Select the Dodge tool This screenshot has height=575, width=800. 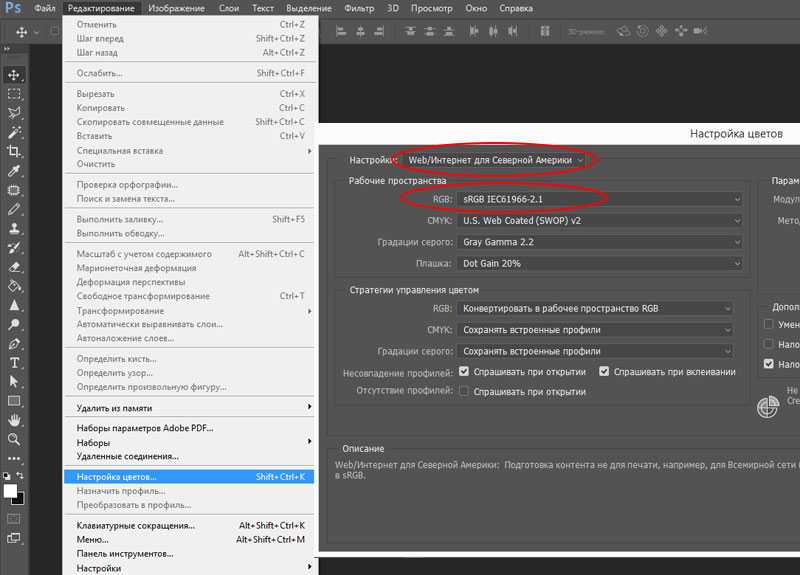pos(14,324)
